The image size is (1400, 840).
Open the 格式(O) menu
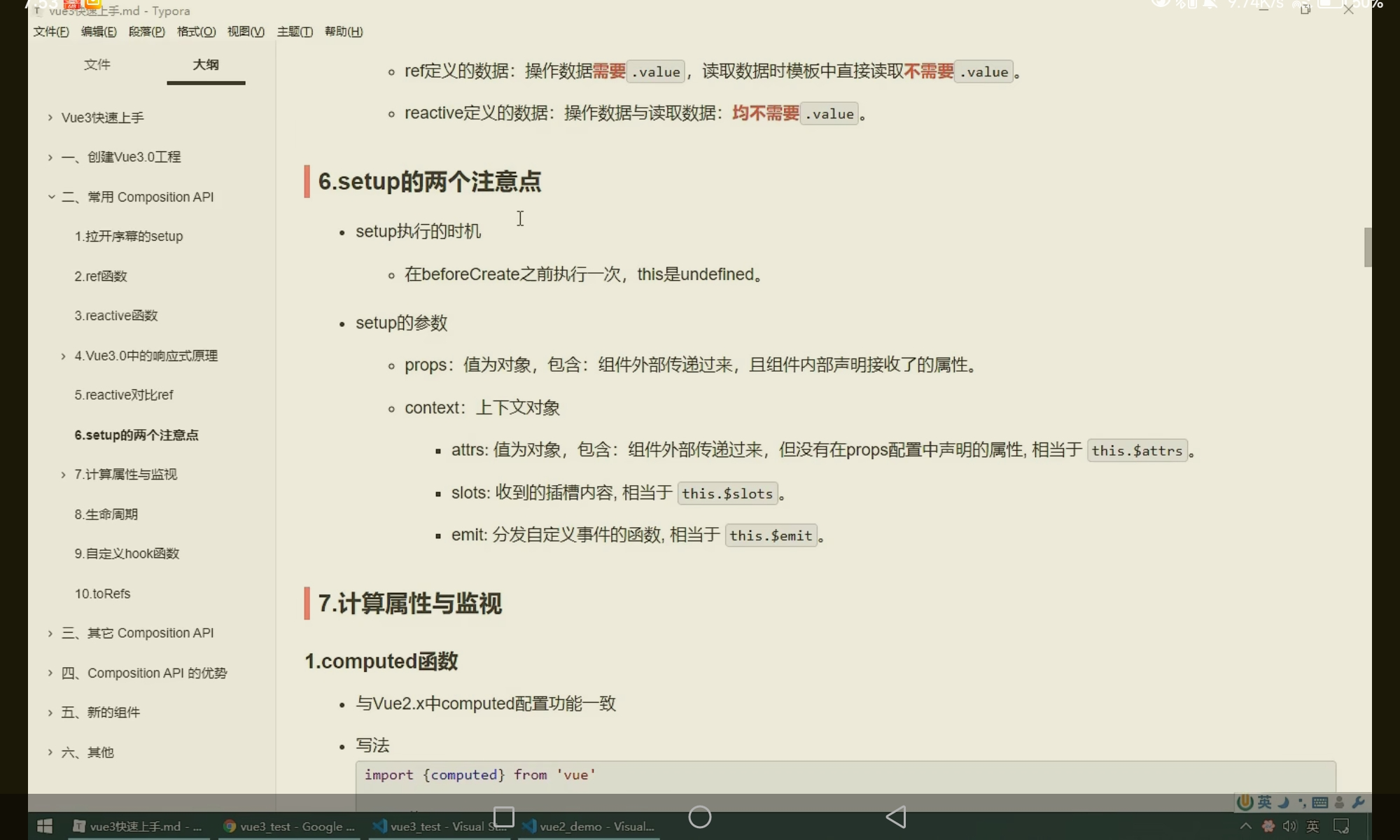(196, 31)
